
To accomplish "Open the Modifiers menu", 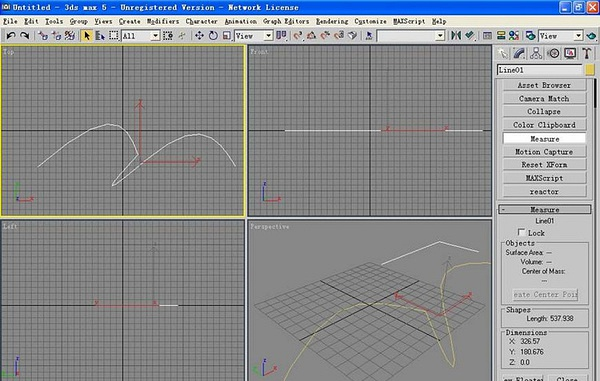I will [x=163, y=21].
